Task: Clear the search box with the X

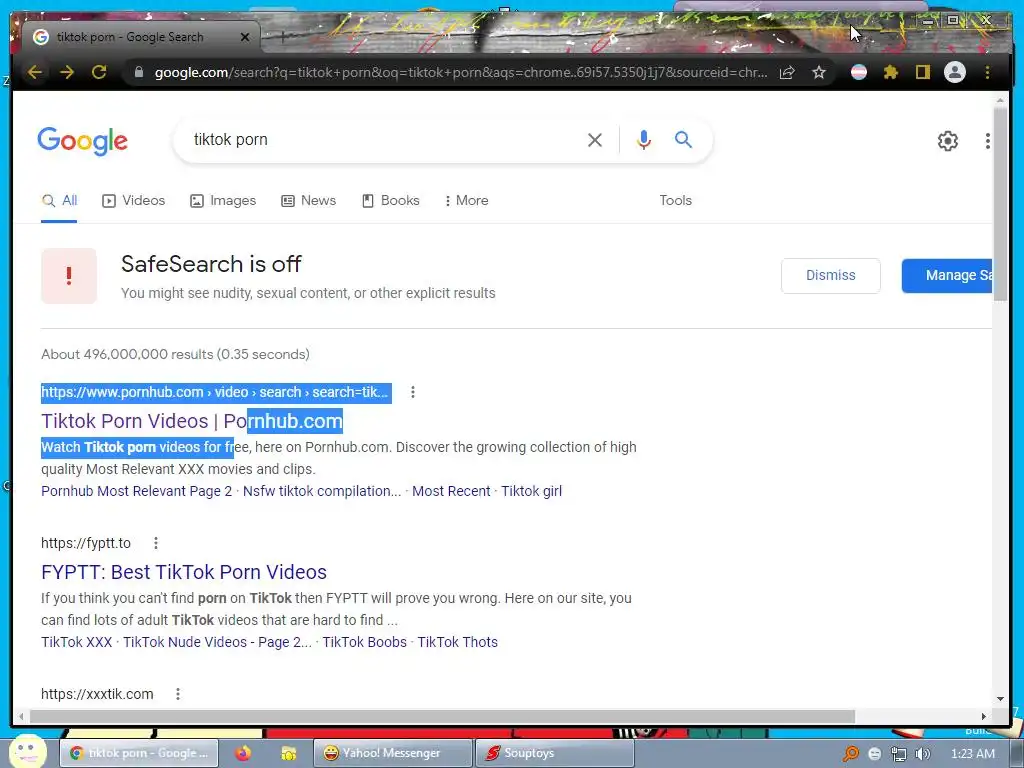Action: click(594, 140)
